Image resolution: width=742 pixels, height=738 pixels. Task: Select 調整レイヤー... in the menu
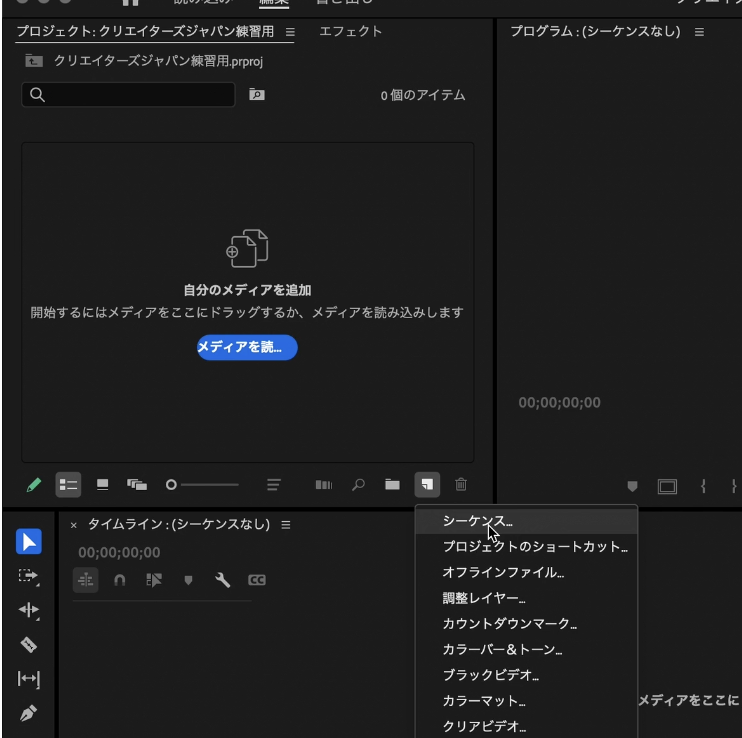click(484, 598)
